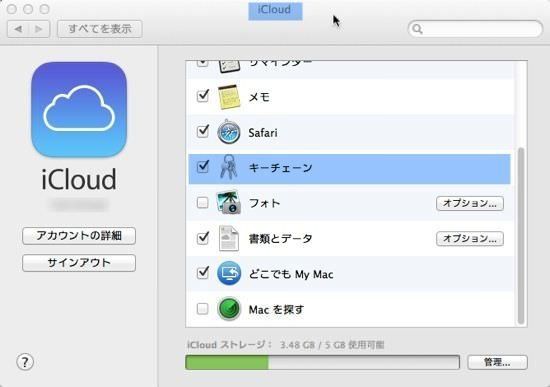Click the large iCloud logo
The image size is (550, 387).
(x=79, y=109)
